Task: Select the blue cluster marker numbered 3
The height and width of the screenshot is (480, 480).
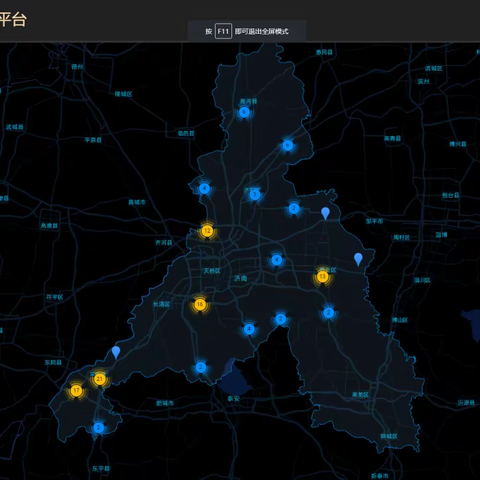Action: 255,195
